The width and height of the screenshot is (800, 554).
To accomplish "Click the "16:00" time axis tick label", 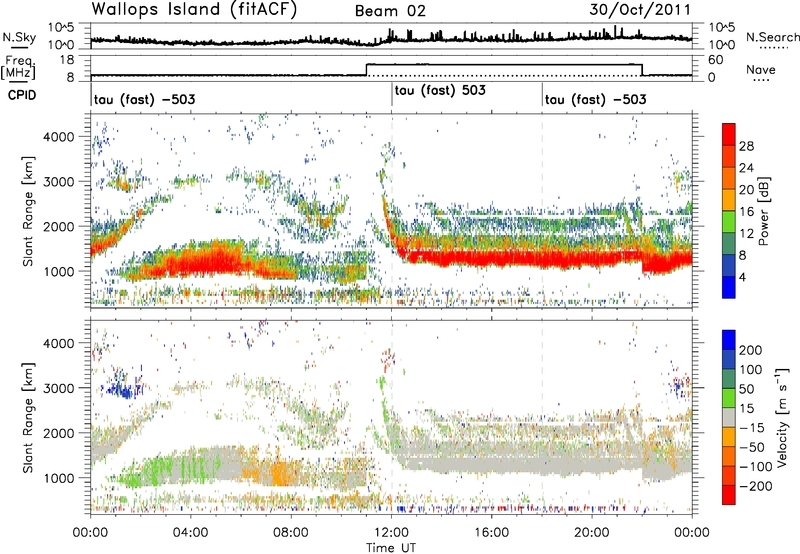I will click(x=491, y=533).
